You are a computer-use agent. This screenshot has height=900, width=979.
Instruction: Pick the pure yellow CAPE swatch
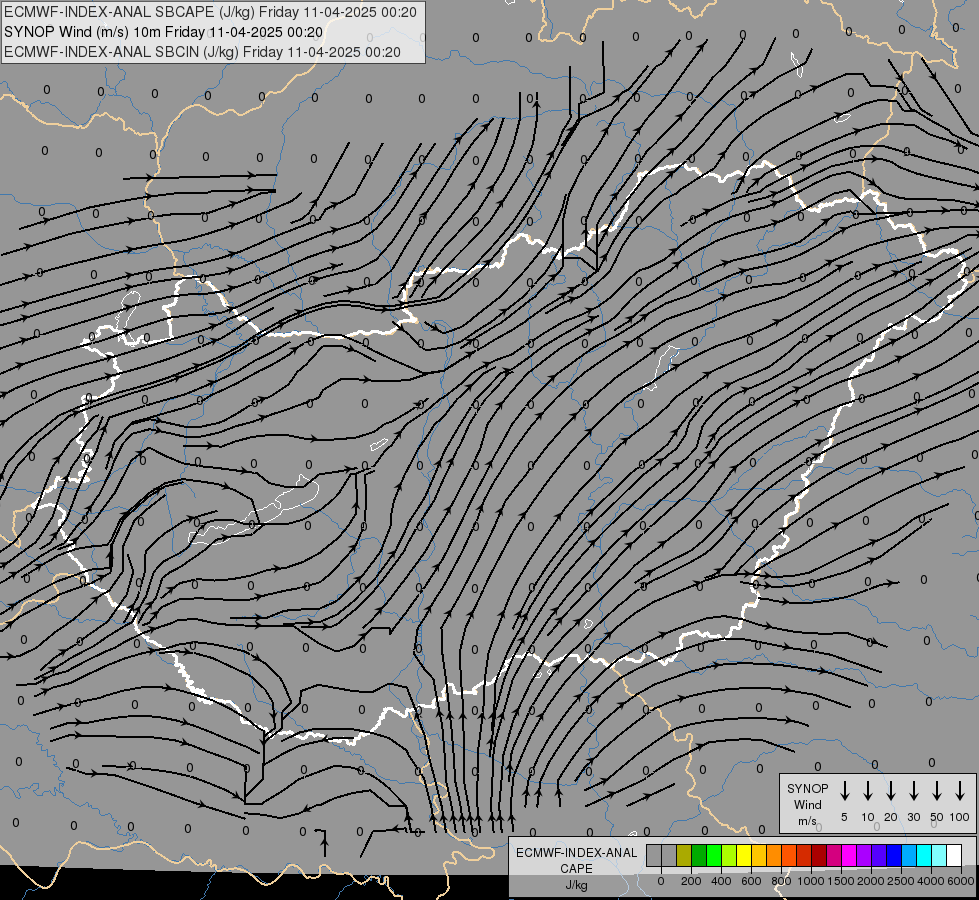click(744, 855)
